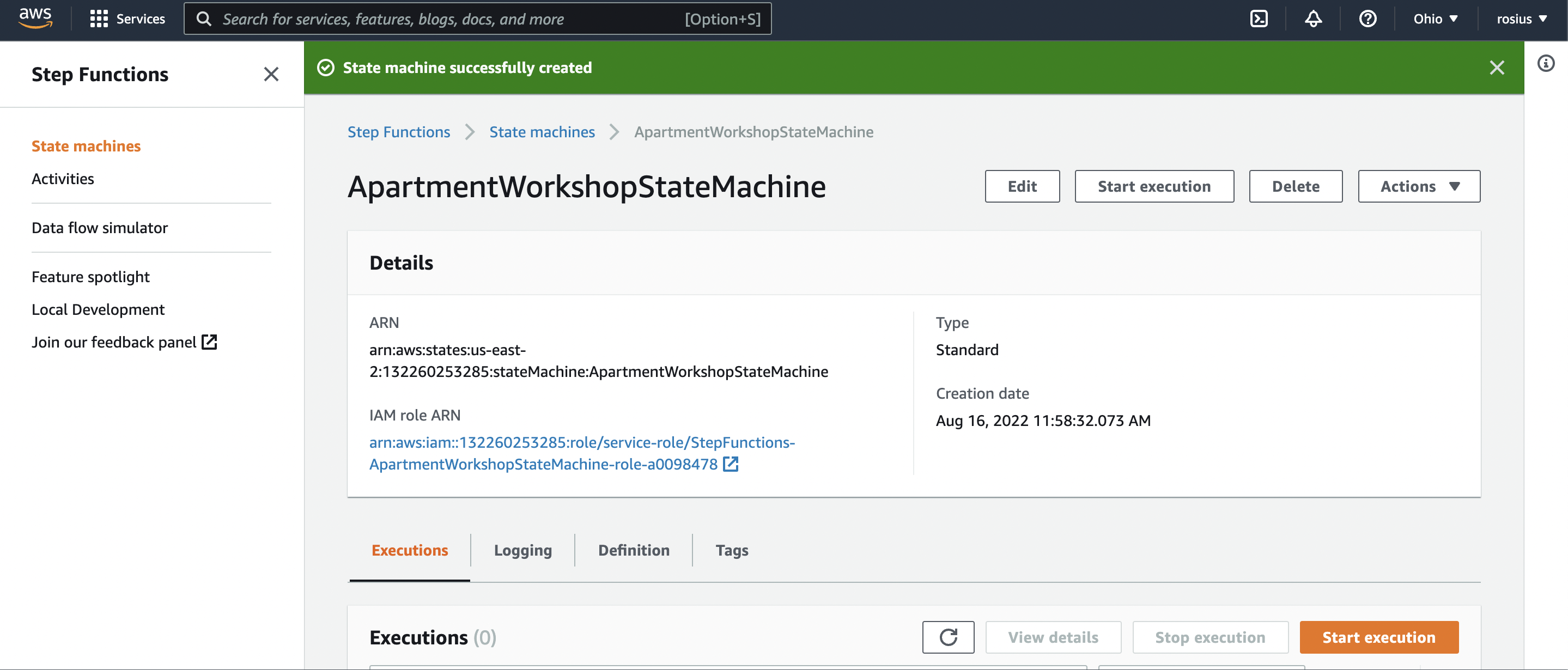
Task: Click the Step Functions sidebar title
Action: (x=100, y=74)
